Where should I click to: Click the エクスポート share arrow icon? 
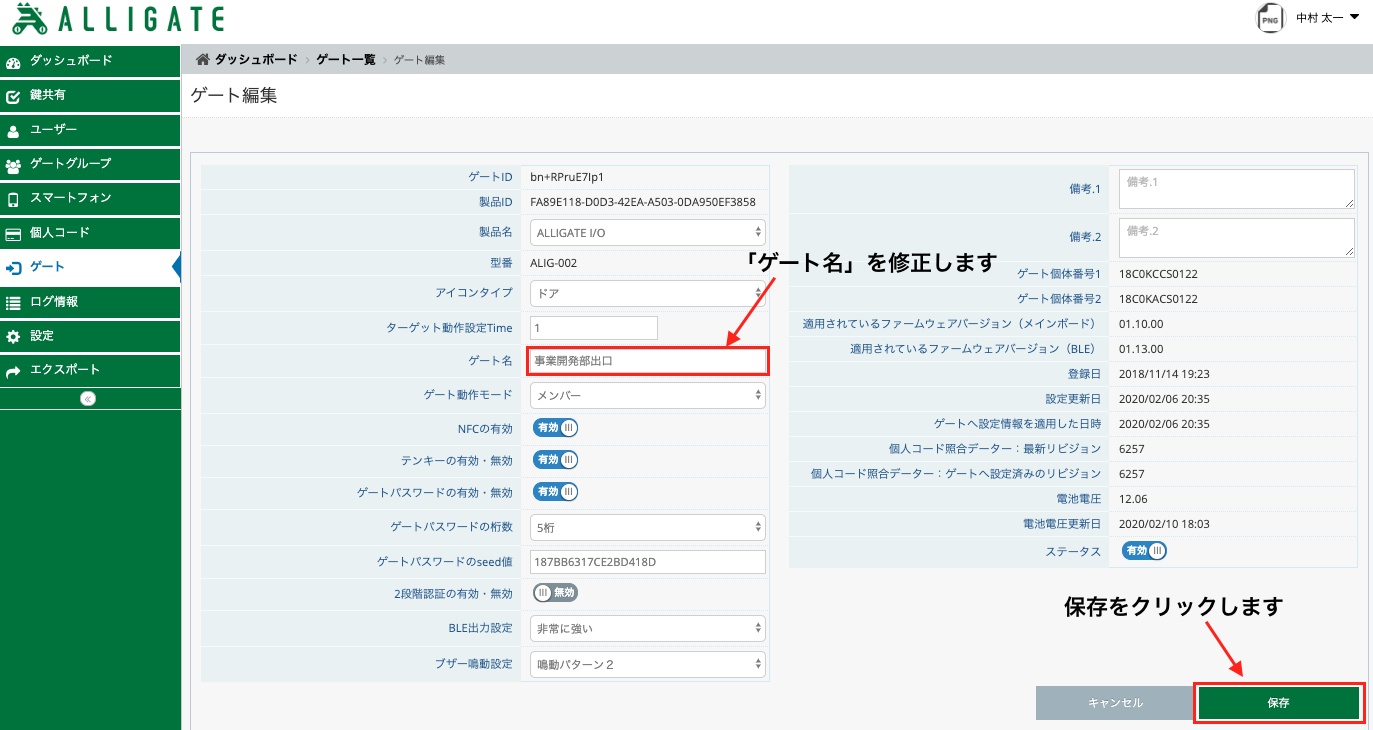13,371
